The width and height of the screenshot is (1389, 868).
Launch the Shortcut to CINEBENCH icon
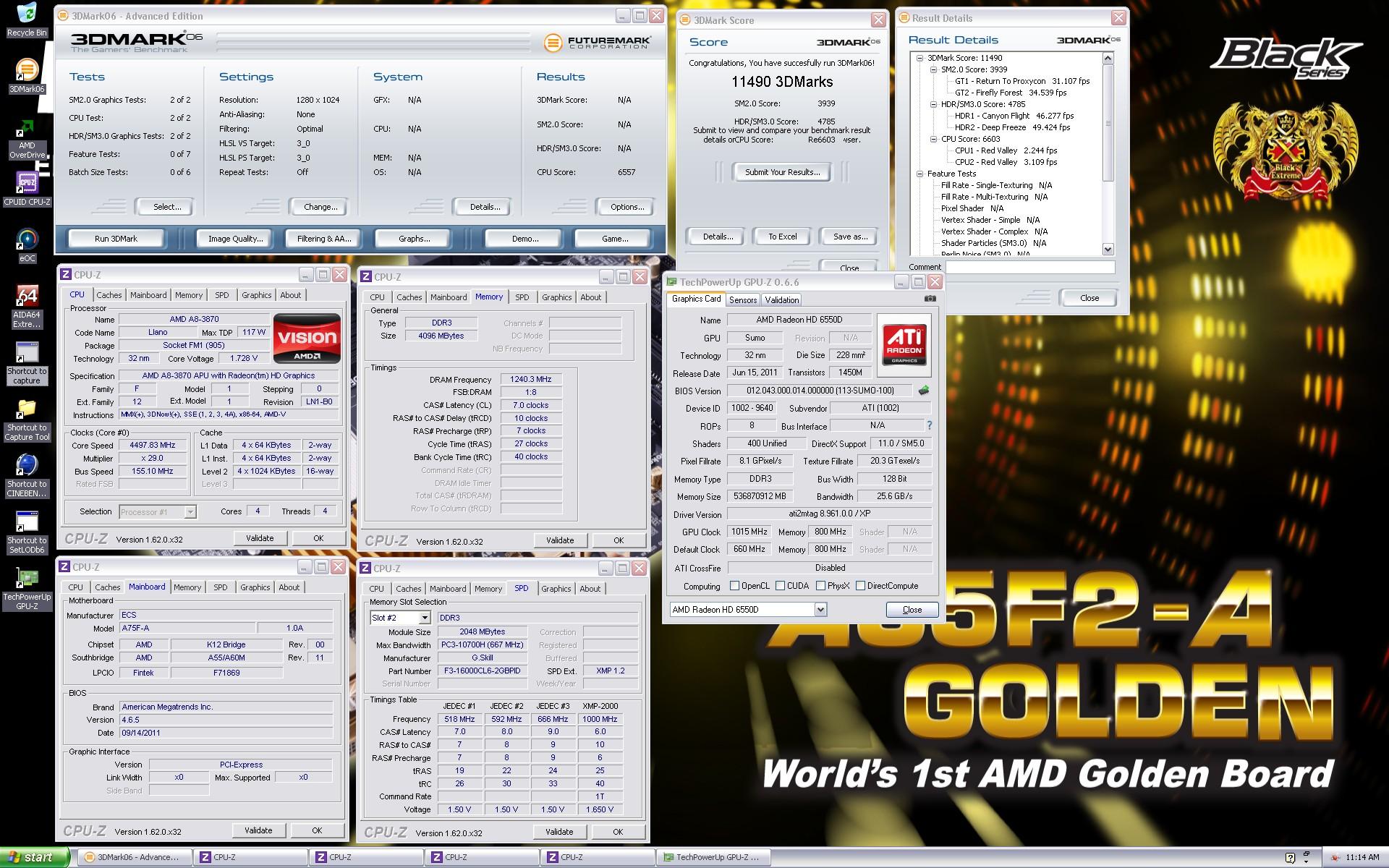[x=27, y=475]
